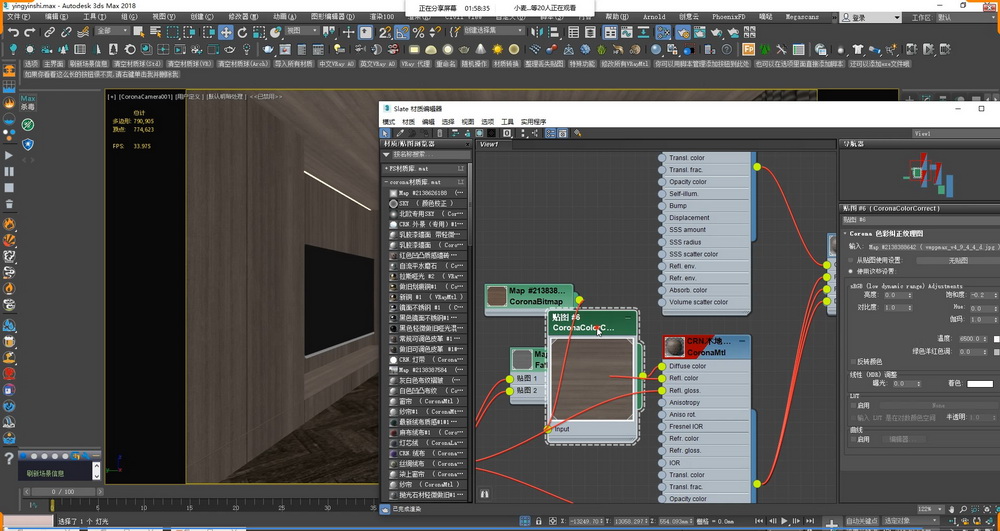Click the Map #213838 CoronaBitmap node thumbnail
Screen dimensions: 1000x531
tap(497, 296)
